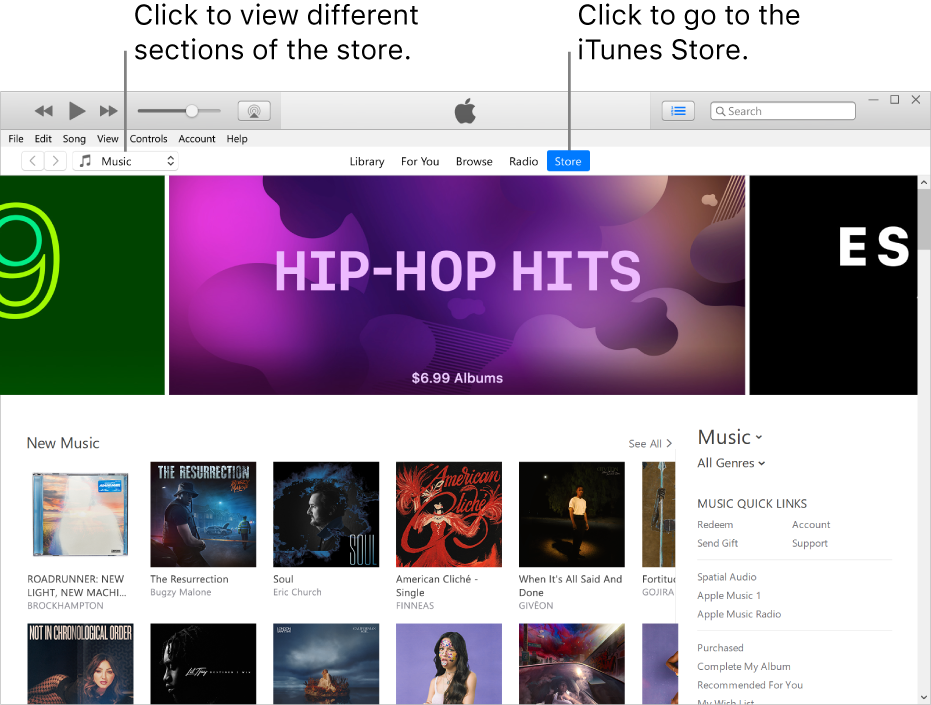Click the rewind previous track button
Image resolution: width=931 pixels, height=705 pixels.
(x=43, y=110)
